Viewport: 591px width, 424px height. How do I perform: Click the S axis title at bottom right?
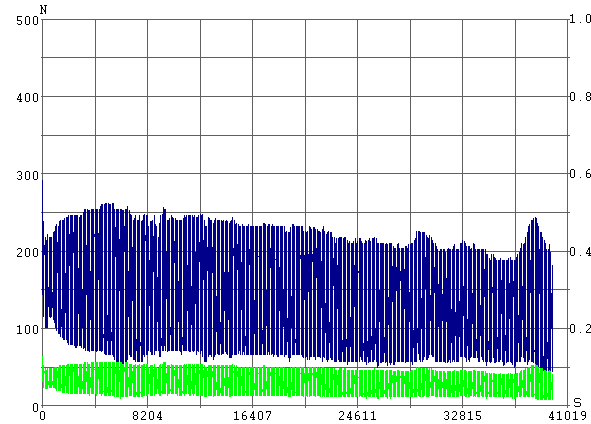[577, 403]
